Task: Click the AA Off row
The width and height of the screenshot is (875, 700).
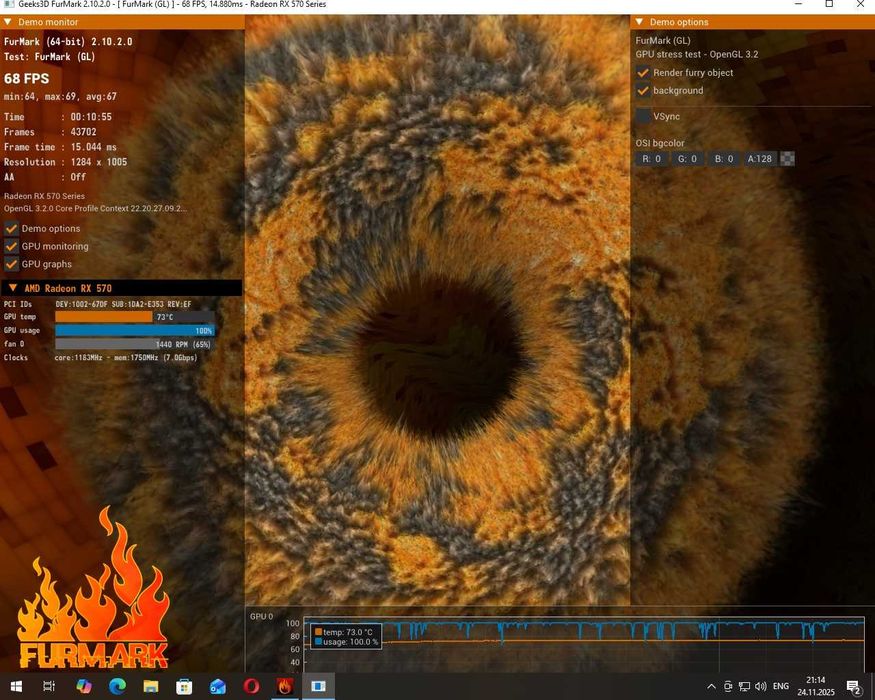Action: (45, 178)
